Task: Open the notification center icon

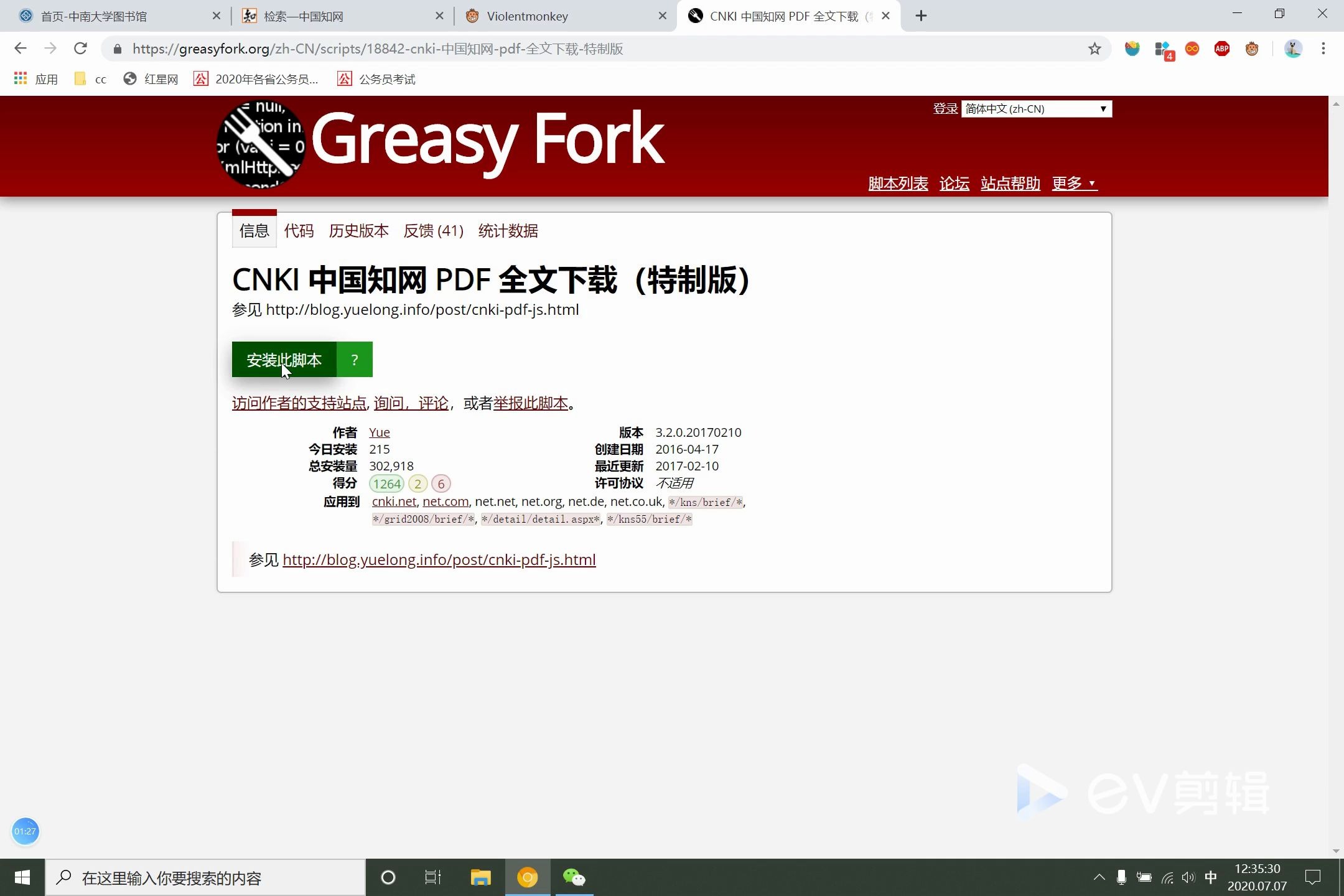Action: [1313, 877]
